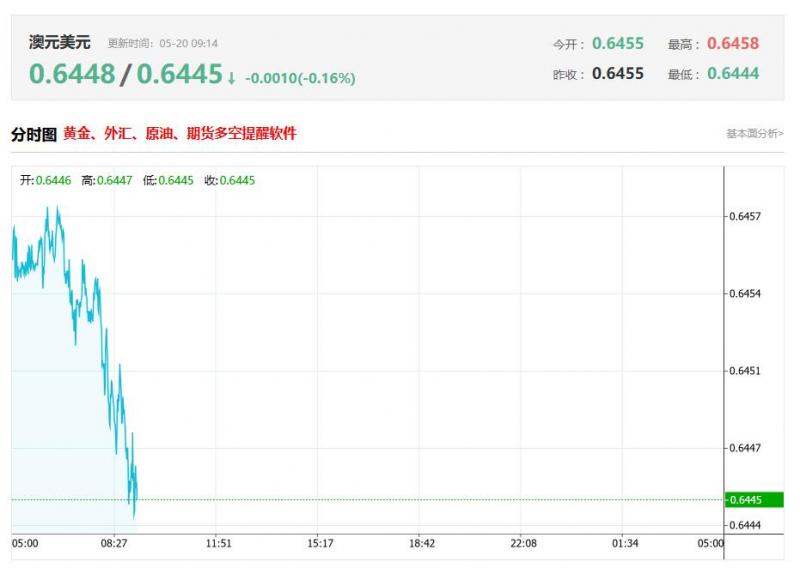Click the 0.6457 y-axis label
The width and height of the screenshot is (800, 574).
(745, 216)
